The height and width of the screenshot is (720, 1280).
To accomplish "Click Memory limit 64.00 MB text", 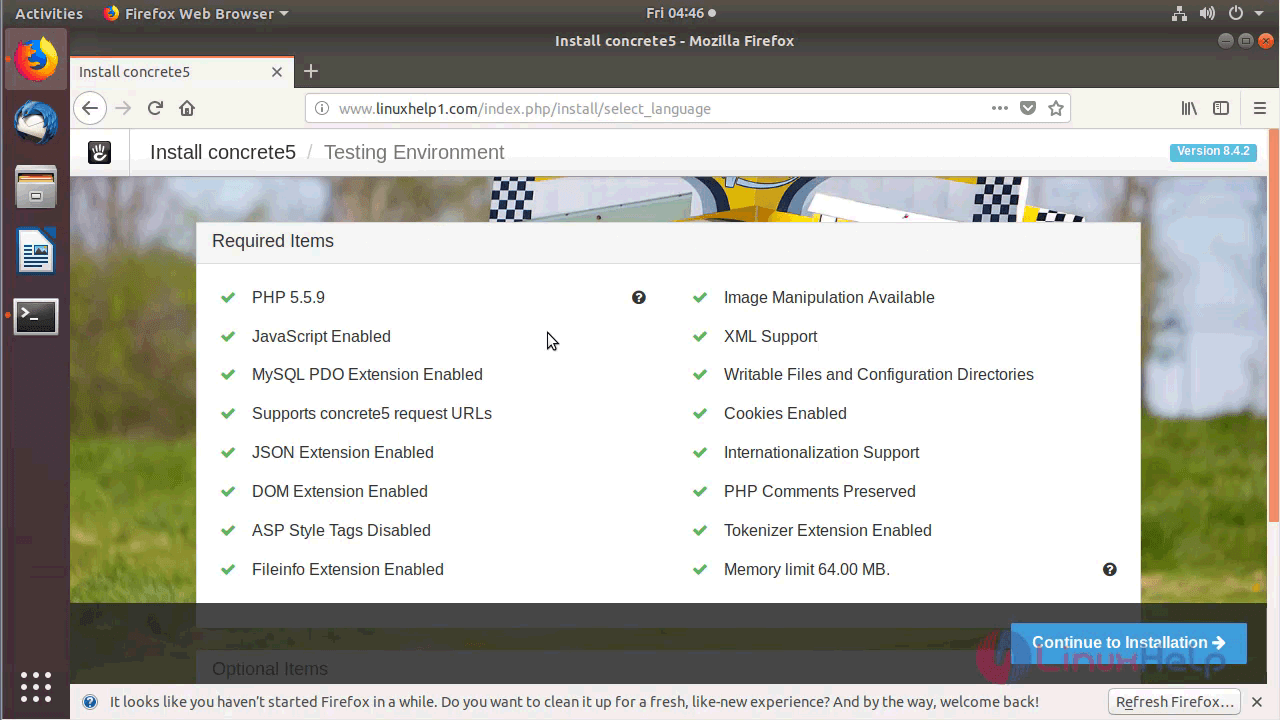I will coord(807,569).
